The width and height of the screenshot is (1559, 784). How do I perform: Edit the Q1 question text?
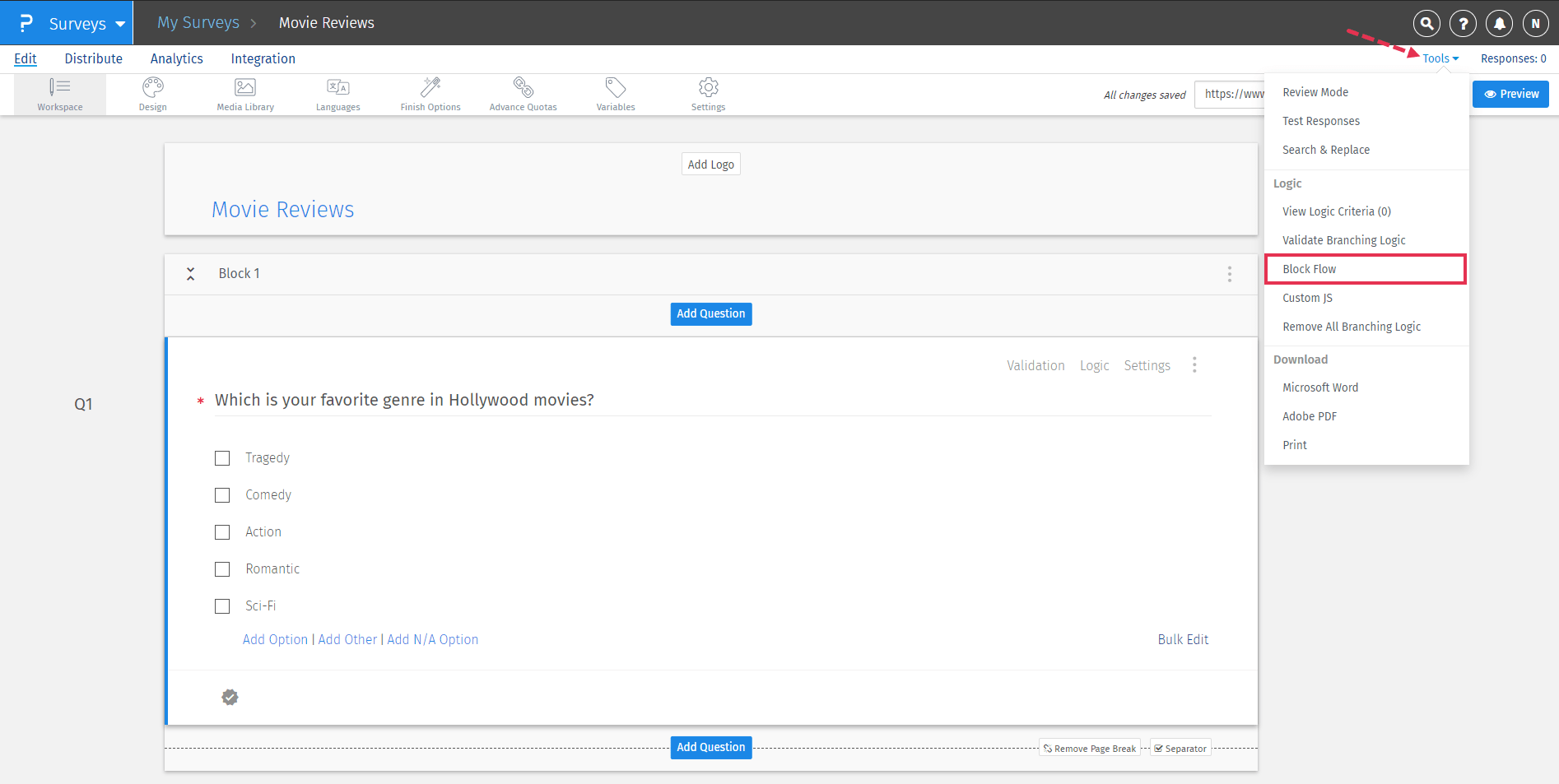[x=404, y=400]
